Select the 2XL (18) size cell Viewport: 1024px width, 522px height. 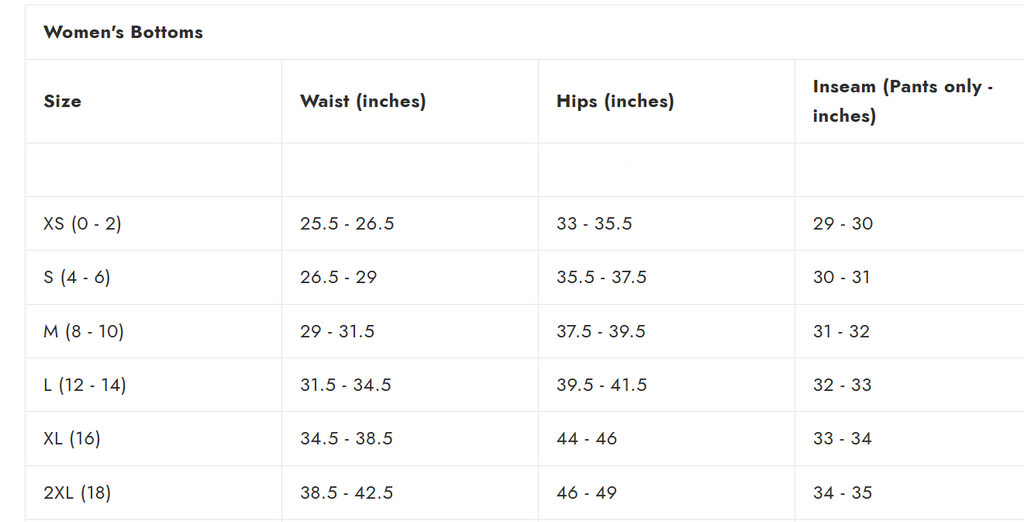[76, 492]
